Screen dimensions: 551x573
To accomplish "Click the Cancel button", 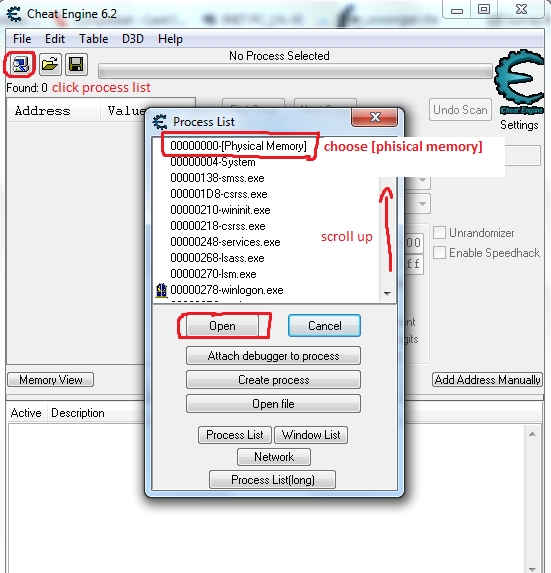I will 324,326.
